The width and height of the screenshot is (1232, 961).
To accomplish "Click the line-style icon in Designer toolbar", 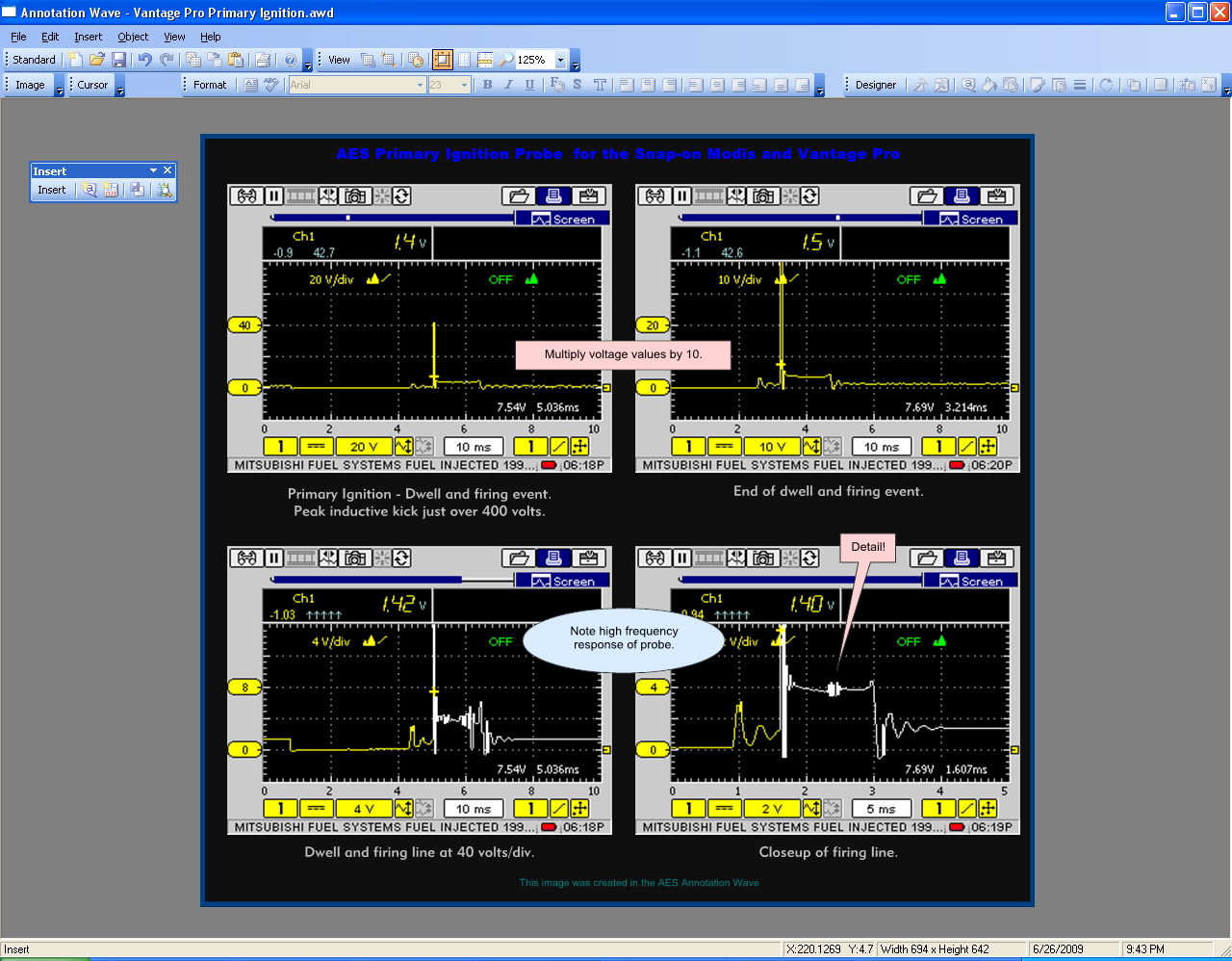I will click(1080, 85).
